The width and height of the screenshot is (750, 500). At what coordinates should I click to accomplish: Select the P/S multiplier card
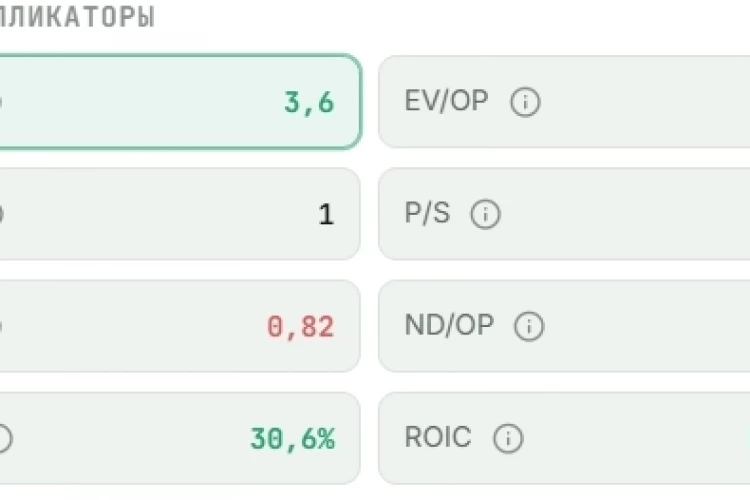pyautogui.click(x=564, y=214)
